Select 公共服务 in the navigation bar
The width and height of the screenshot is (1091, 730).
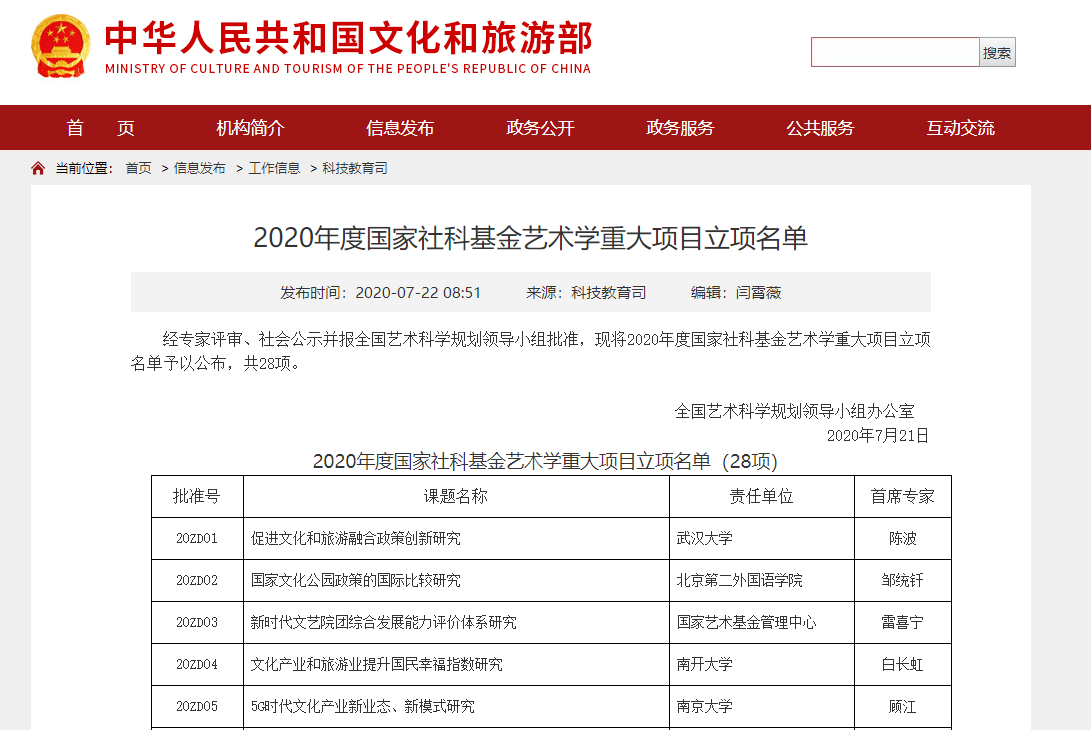coord(820,128)
